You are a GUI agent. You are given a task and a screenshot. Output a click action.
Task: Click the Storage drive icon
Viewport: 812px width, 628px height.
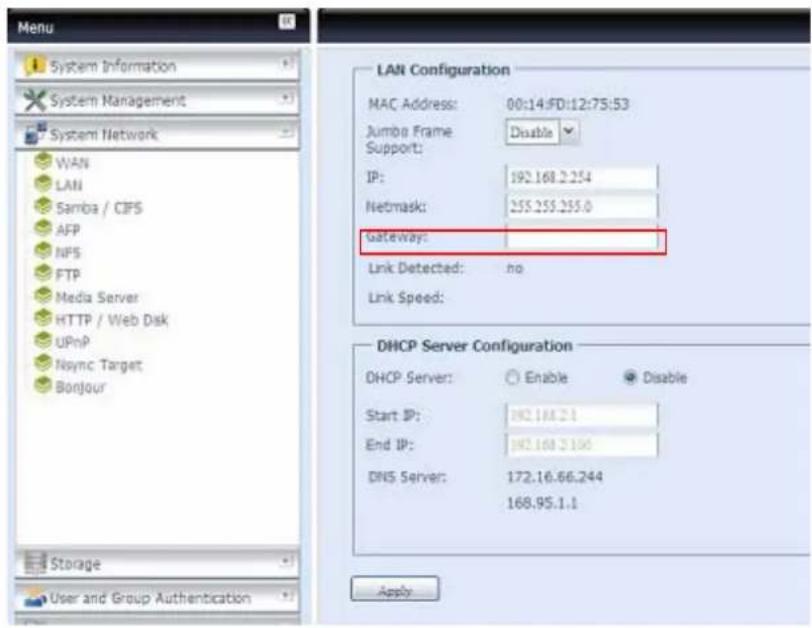pos(35,563)
